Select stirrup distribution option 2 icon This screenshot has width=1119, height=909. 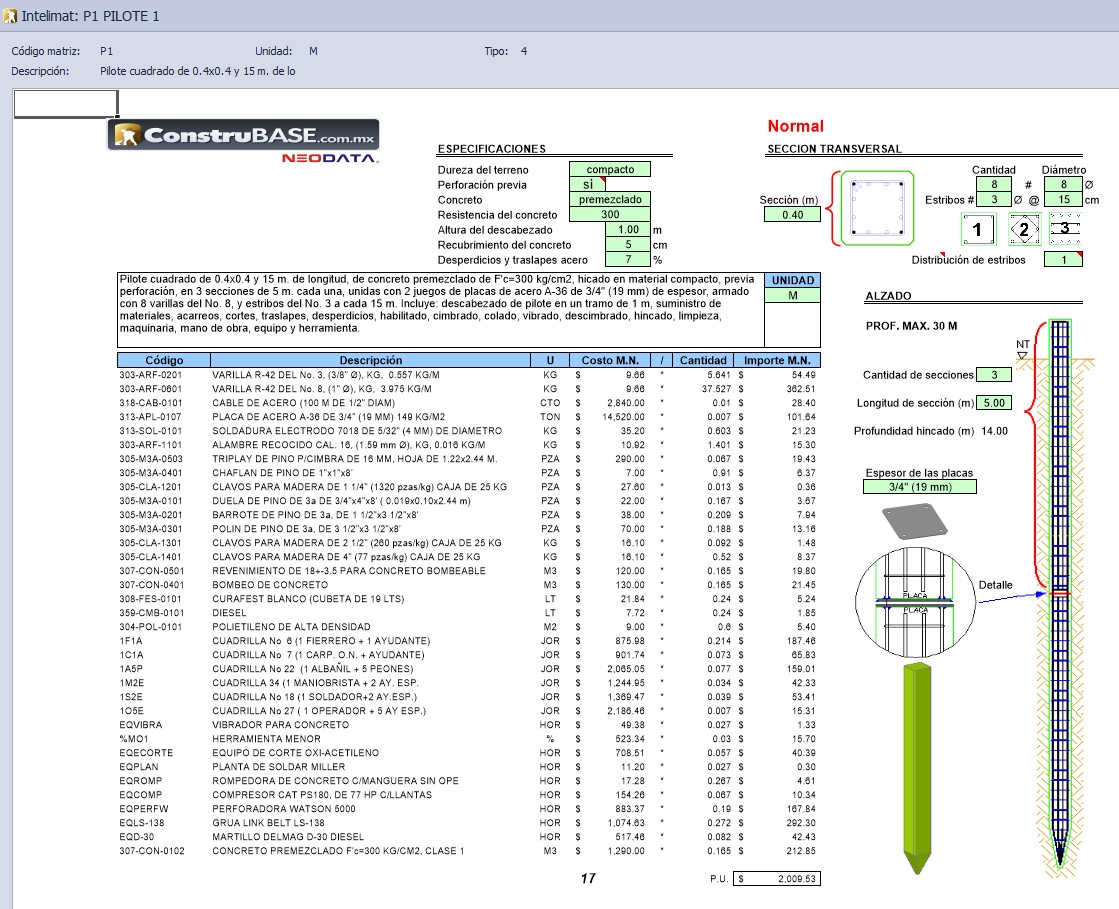pyautogui.click(x=1024, y=229)
